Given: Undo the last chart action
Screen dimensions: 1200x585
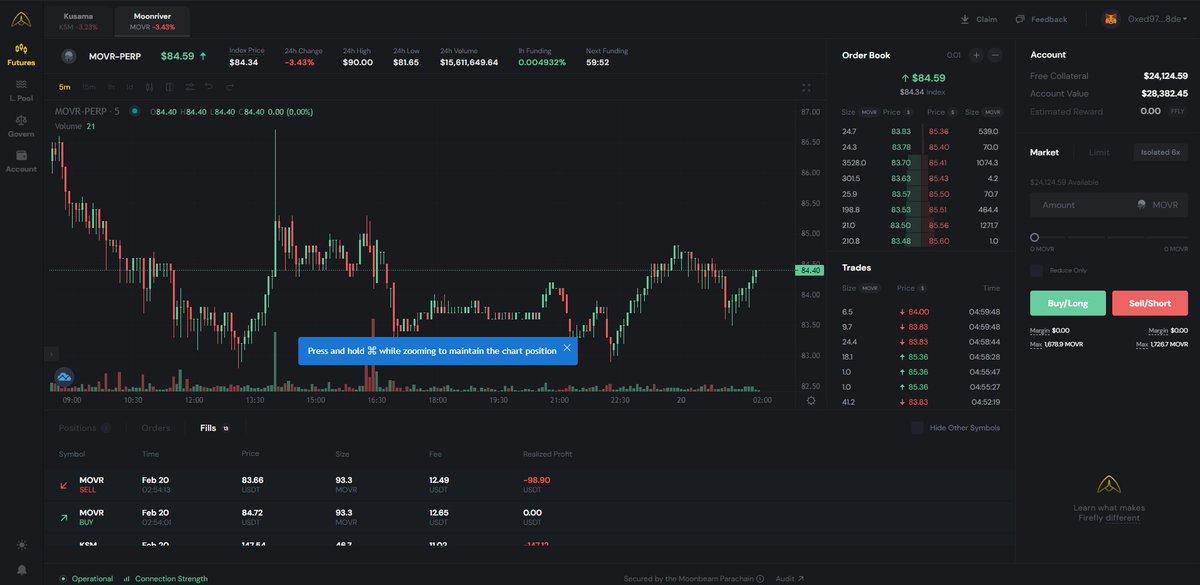Looking at the screenshot, I should [208, 87].
